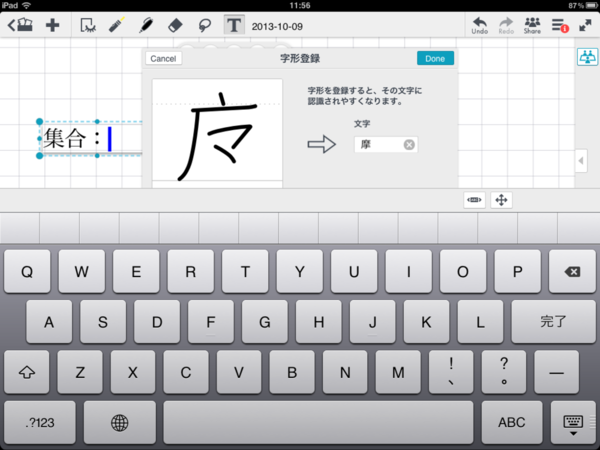The width and height of the screenshot is (600, 450).
Task: Tap the P key
Action: pos(517,272)
